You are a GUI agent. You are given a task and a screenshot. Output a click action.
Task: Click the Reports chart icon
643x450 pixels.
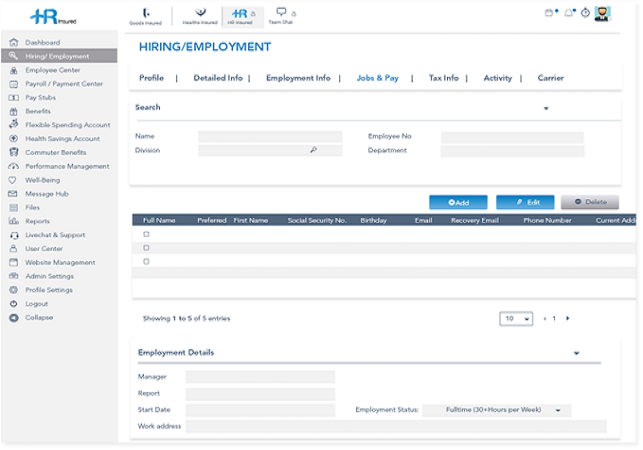14,221
